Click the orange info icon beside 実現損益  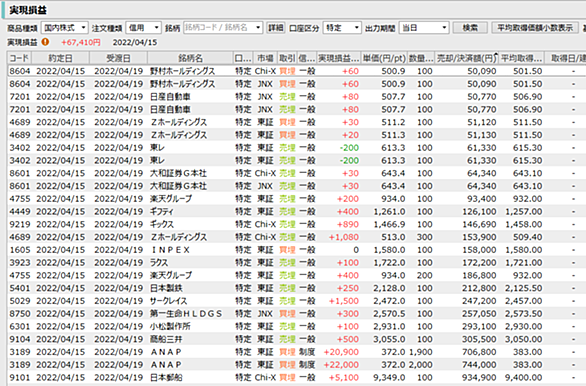tap(45, 42)
